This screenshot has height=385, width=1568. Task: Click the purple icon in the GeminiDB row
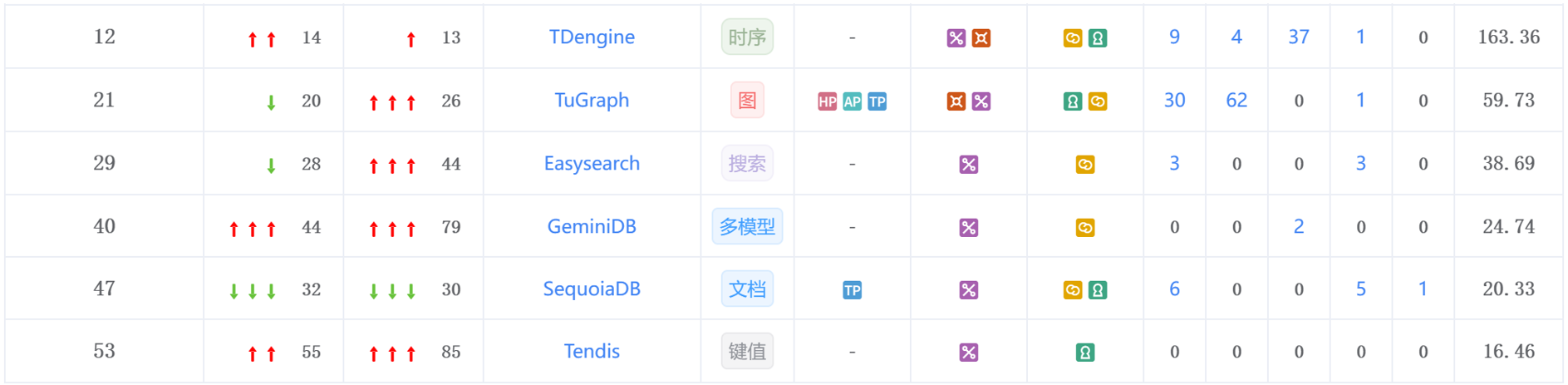point(969,228)
